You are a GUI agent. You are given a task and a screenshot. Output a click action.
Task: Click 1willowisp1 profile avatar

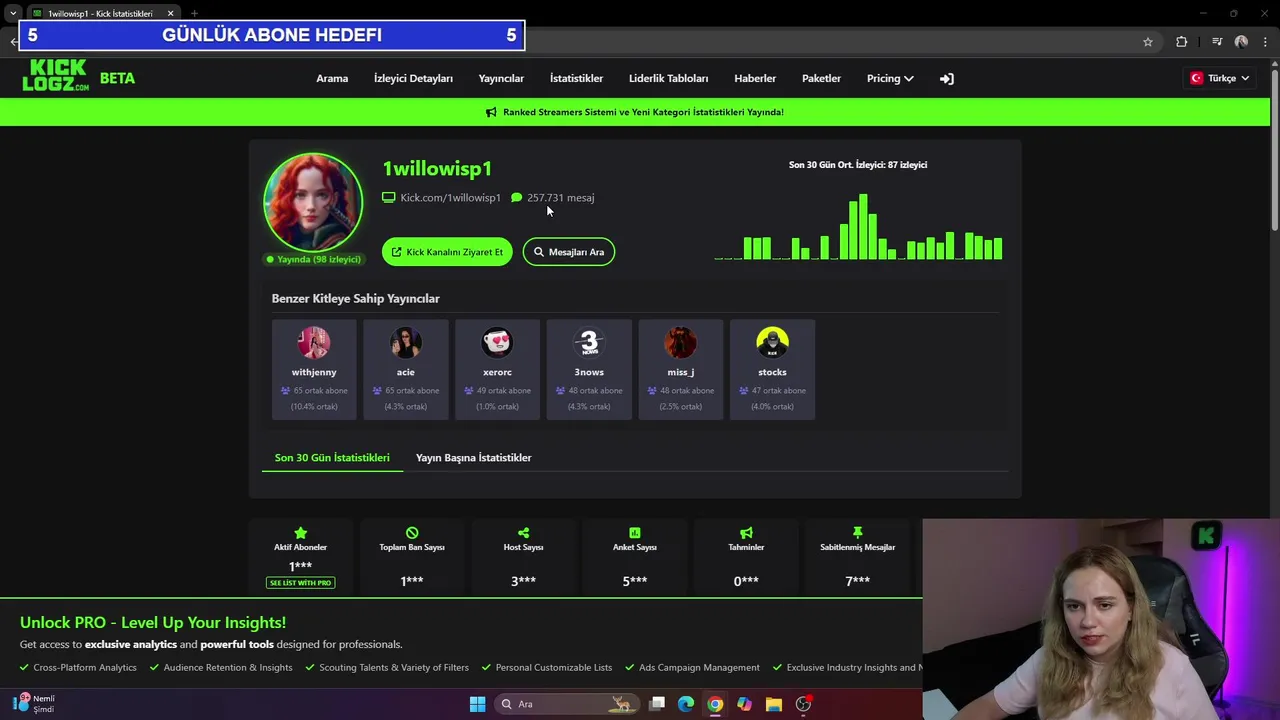[313, 202]
